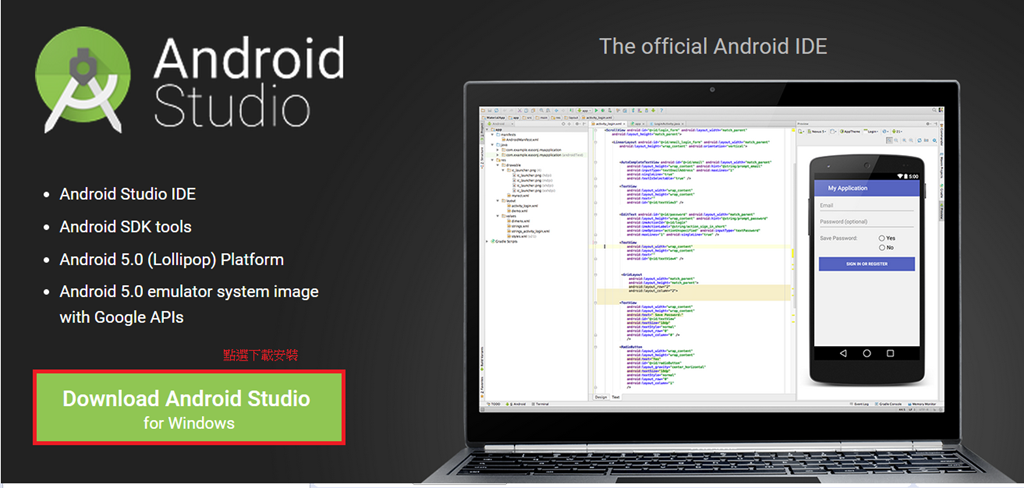Click the Email field in phone preview

point(867,205)
